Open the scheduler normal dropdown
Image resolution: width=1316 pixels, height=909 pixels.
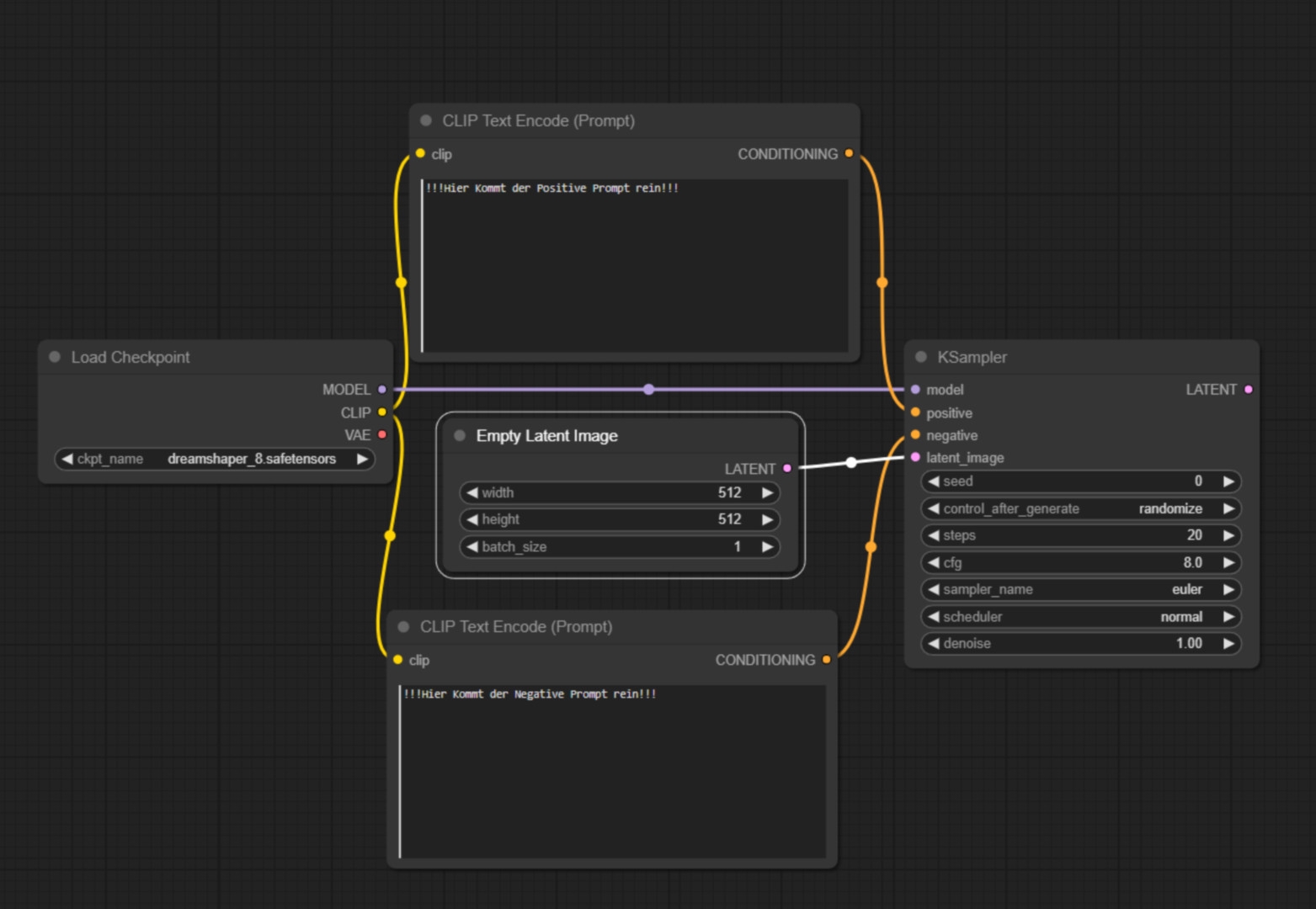point(1081,616)
